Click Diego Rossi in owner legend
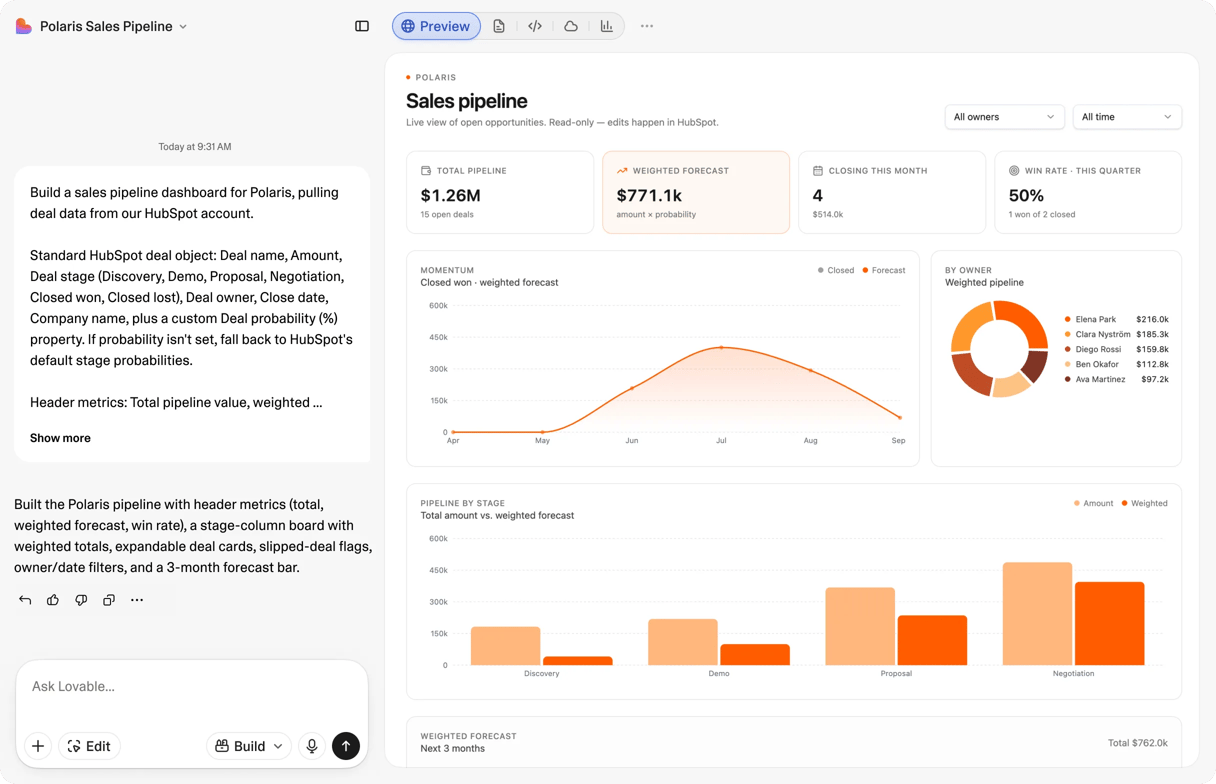Image resolution: width=1216 pixels, height=784 pixels. (x=1098, y=349)
